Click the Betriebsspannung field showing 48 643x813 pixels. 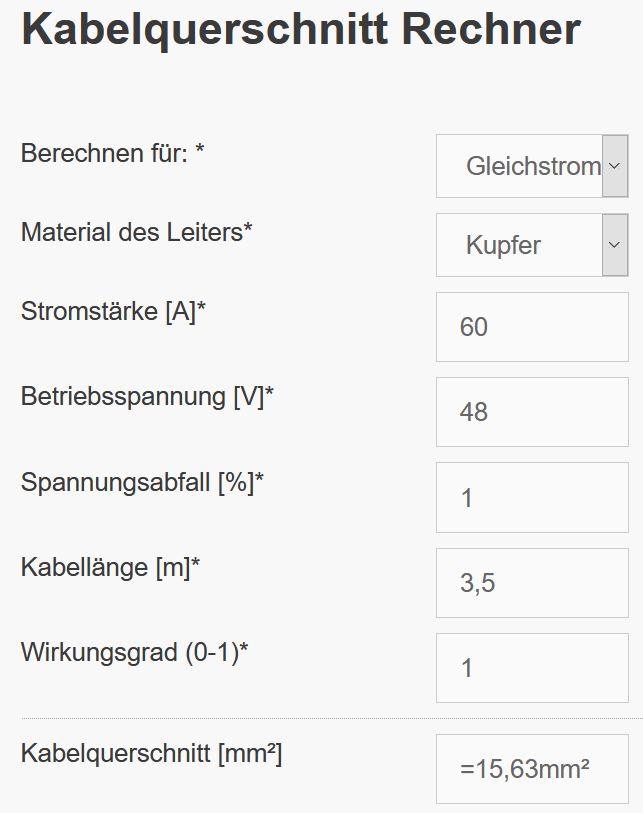pos(530,411)
